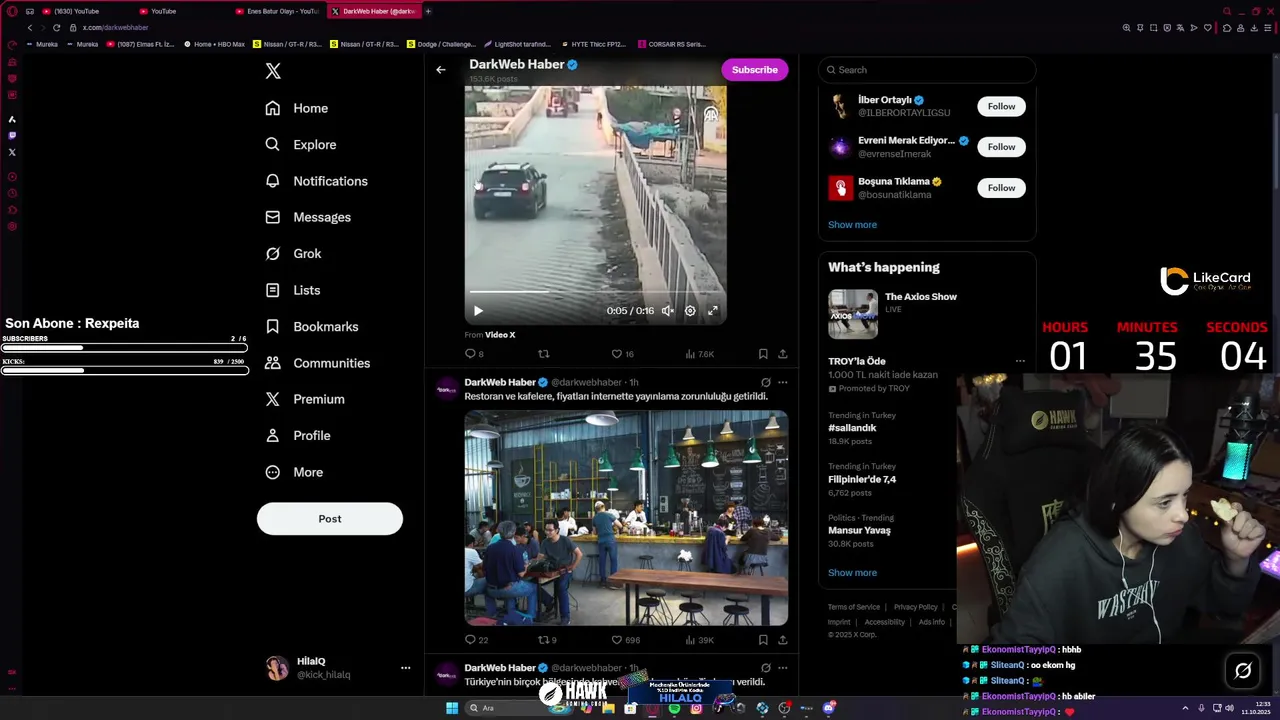Show more suggested accounts to follow
The width and height of the screenshot is (1280, 720).
coord(852,225)
